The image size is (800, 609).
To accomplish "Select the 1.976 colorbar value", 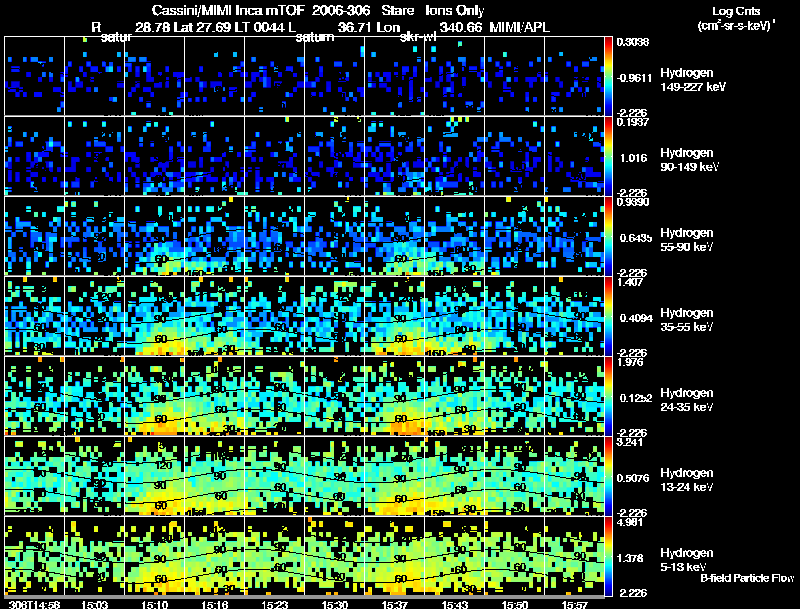I will [630, 362].
